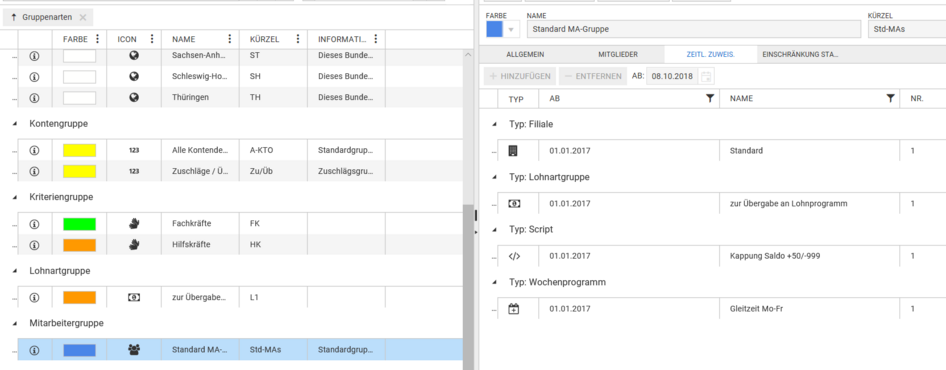This screenshot has width=946, height=370.
Task: Filter the NAME column in assignments
Action: [890, 98]
